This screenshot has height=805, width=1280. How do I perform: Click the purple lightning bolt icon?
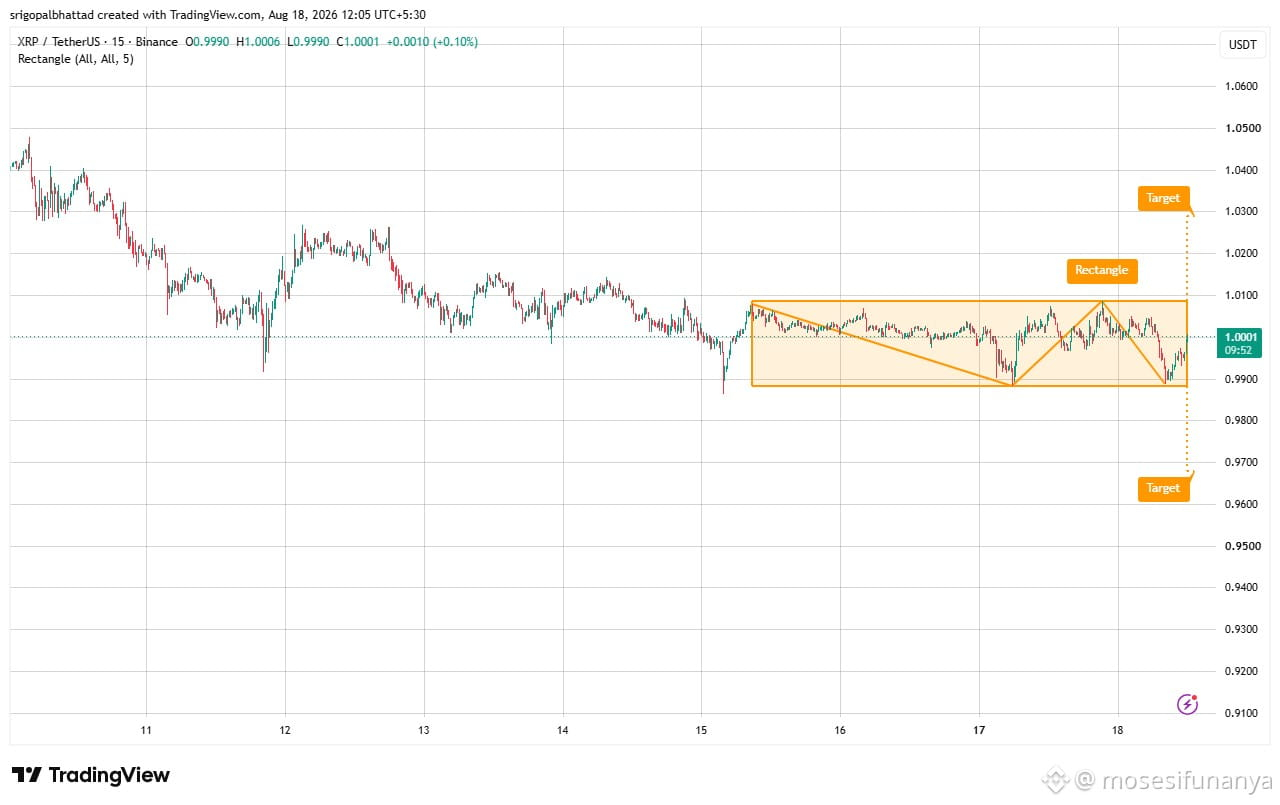[1187, 704]
